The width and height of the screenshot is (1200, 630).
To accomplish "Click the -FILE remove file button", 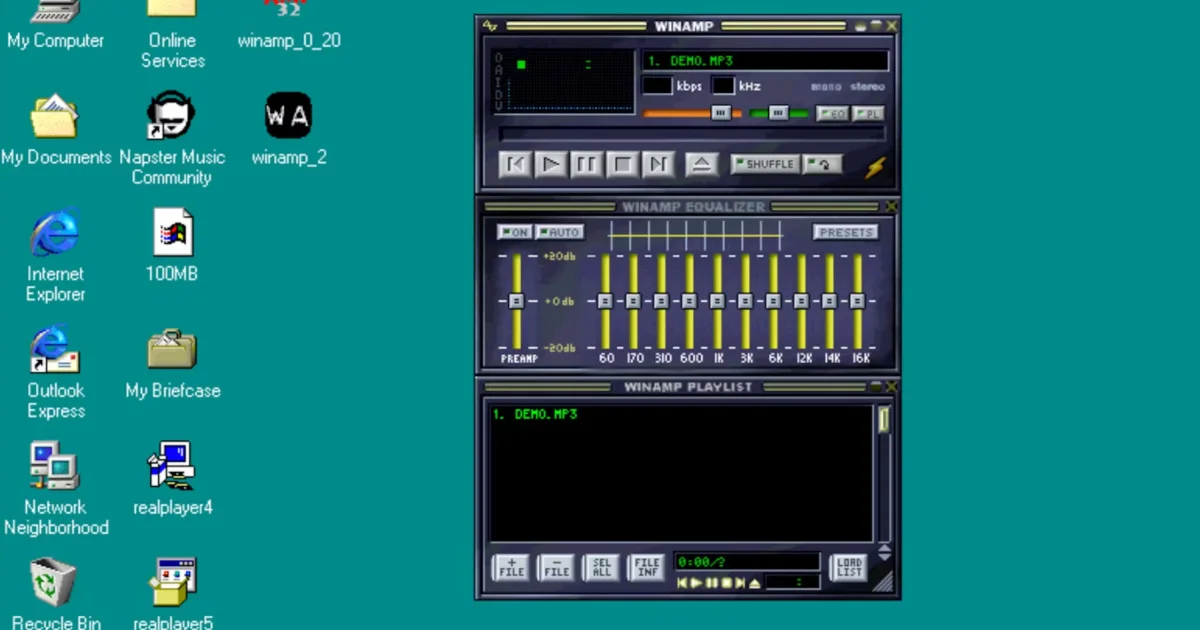I will click(x=556, y=568).
